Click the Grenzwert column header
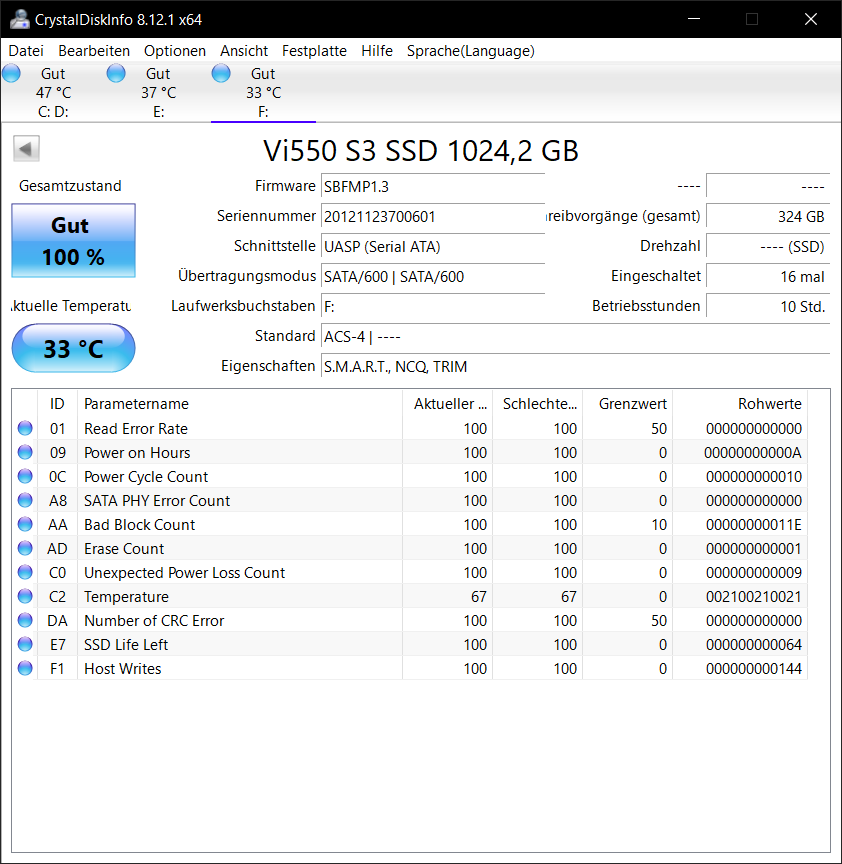Image resolution: width=842 pixels, height=864 pixels. (628, 403)
